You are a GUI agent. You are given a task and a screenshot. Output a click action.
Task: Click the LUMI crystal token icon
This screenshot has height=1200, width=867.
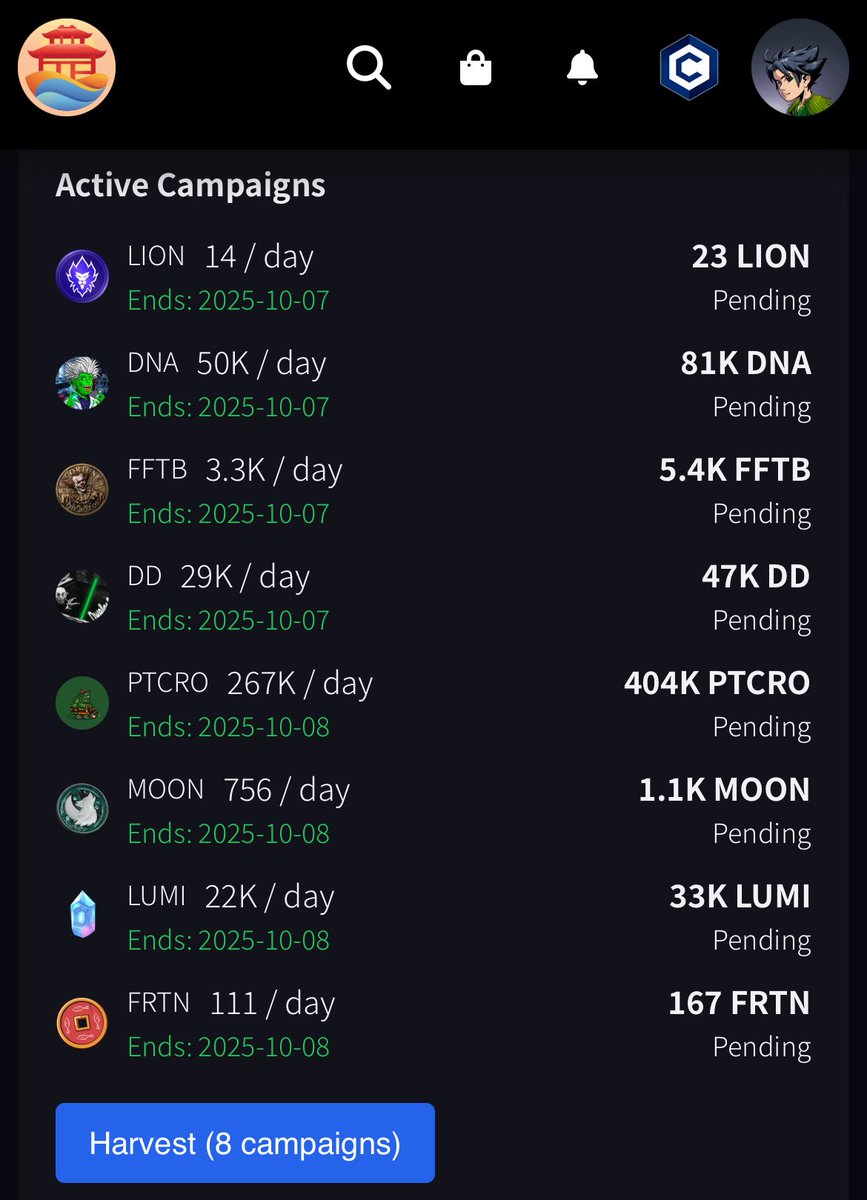[82, 917]
